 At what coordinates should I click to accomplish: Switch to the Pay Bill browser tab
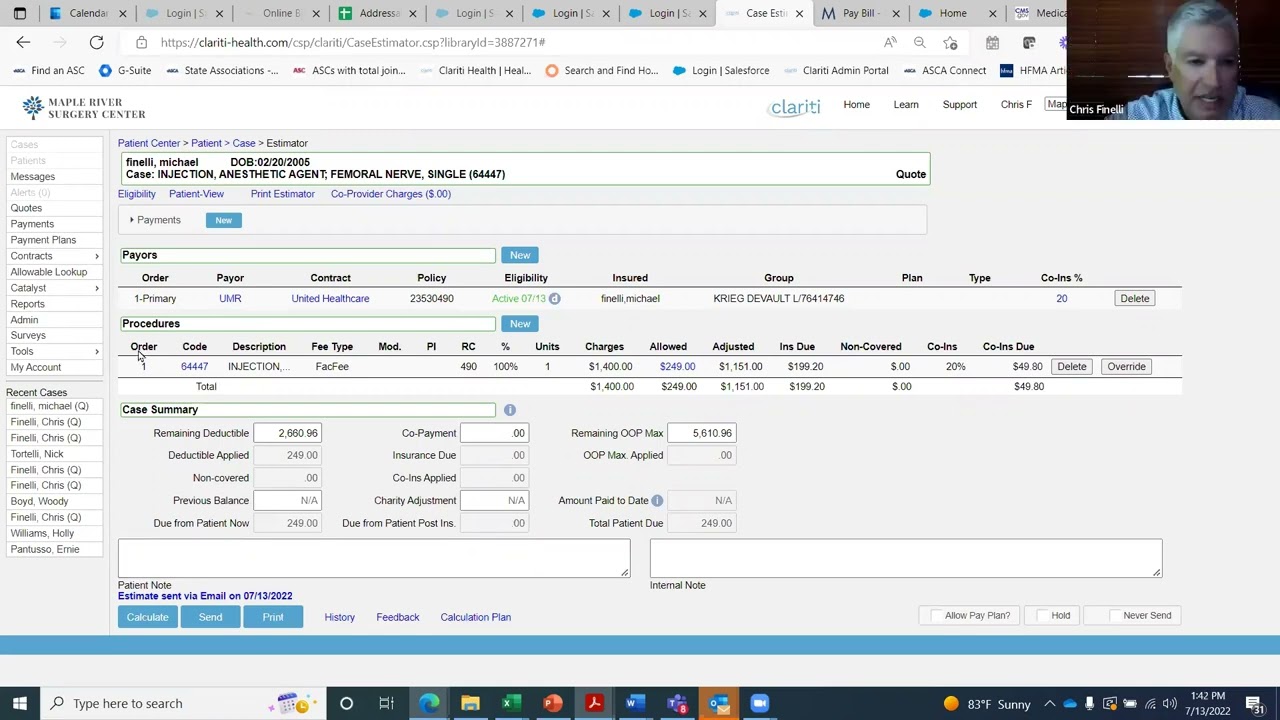point(860,13)
